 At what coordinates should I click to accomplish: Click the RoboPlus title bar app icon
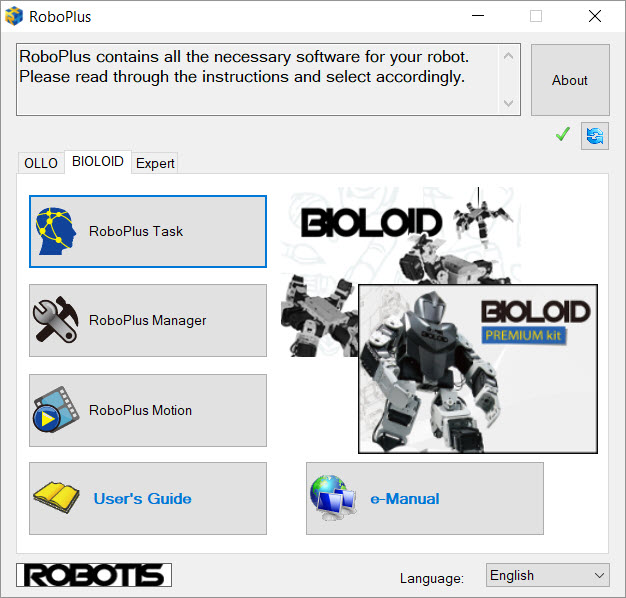pyautogui.click(x=15, y=17)
